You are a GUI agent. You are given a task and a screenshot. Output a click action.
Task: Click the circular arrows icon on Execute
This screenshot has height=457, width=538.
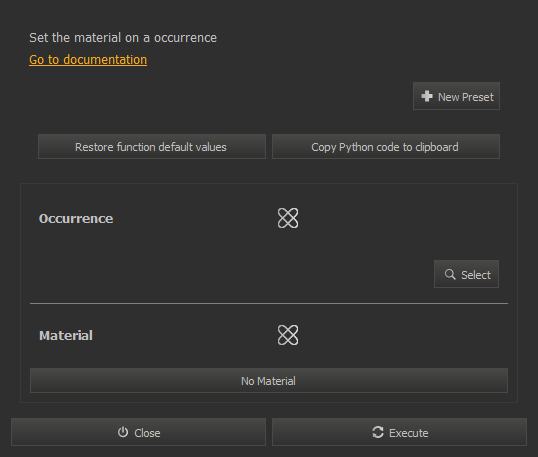pos(378,432)
